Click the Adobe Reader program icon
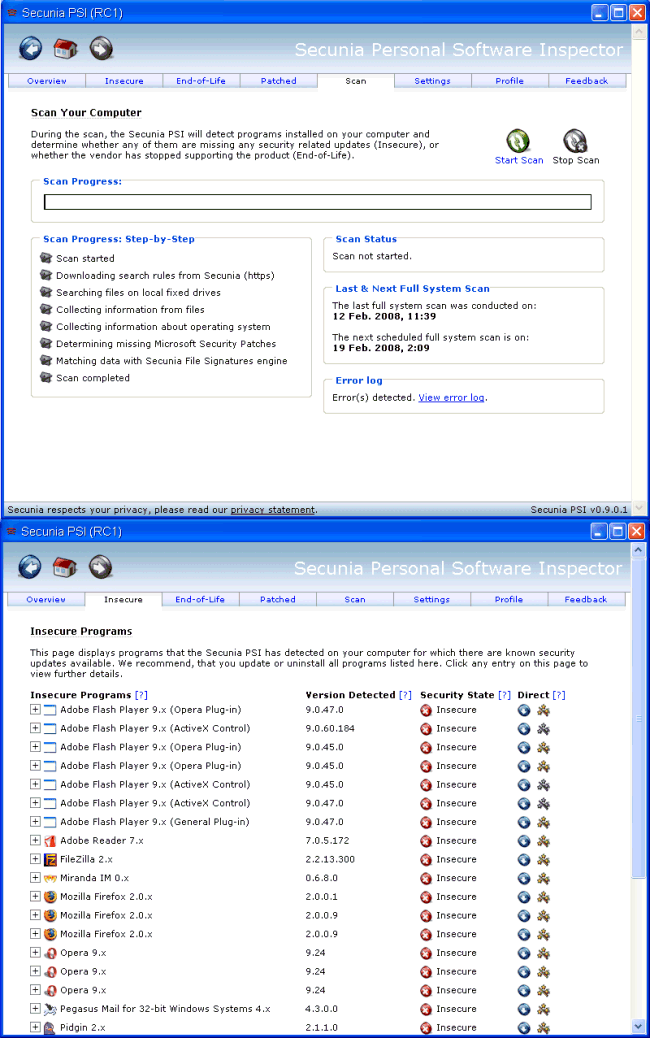The height and width of the screenshot is (1038, 650). pyautogui.click(x=50, y=841)
